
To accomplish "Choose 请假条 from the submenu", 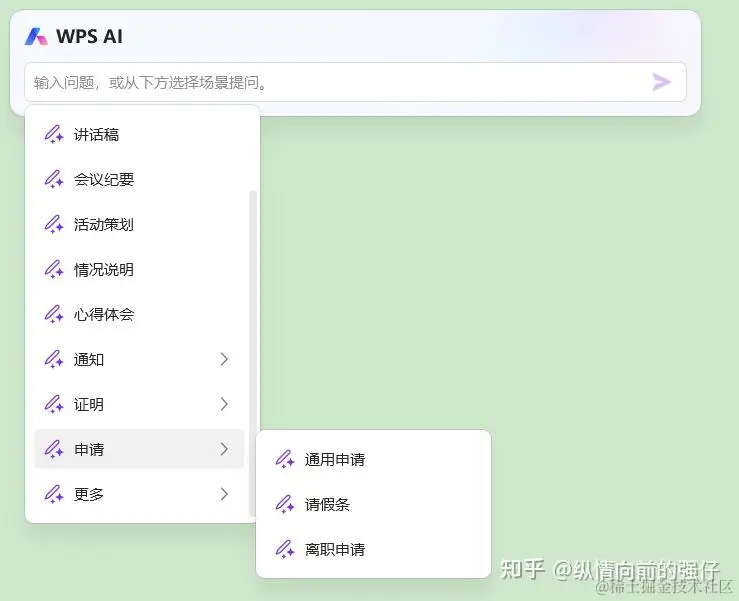I will (x=373, y=504).
